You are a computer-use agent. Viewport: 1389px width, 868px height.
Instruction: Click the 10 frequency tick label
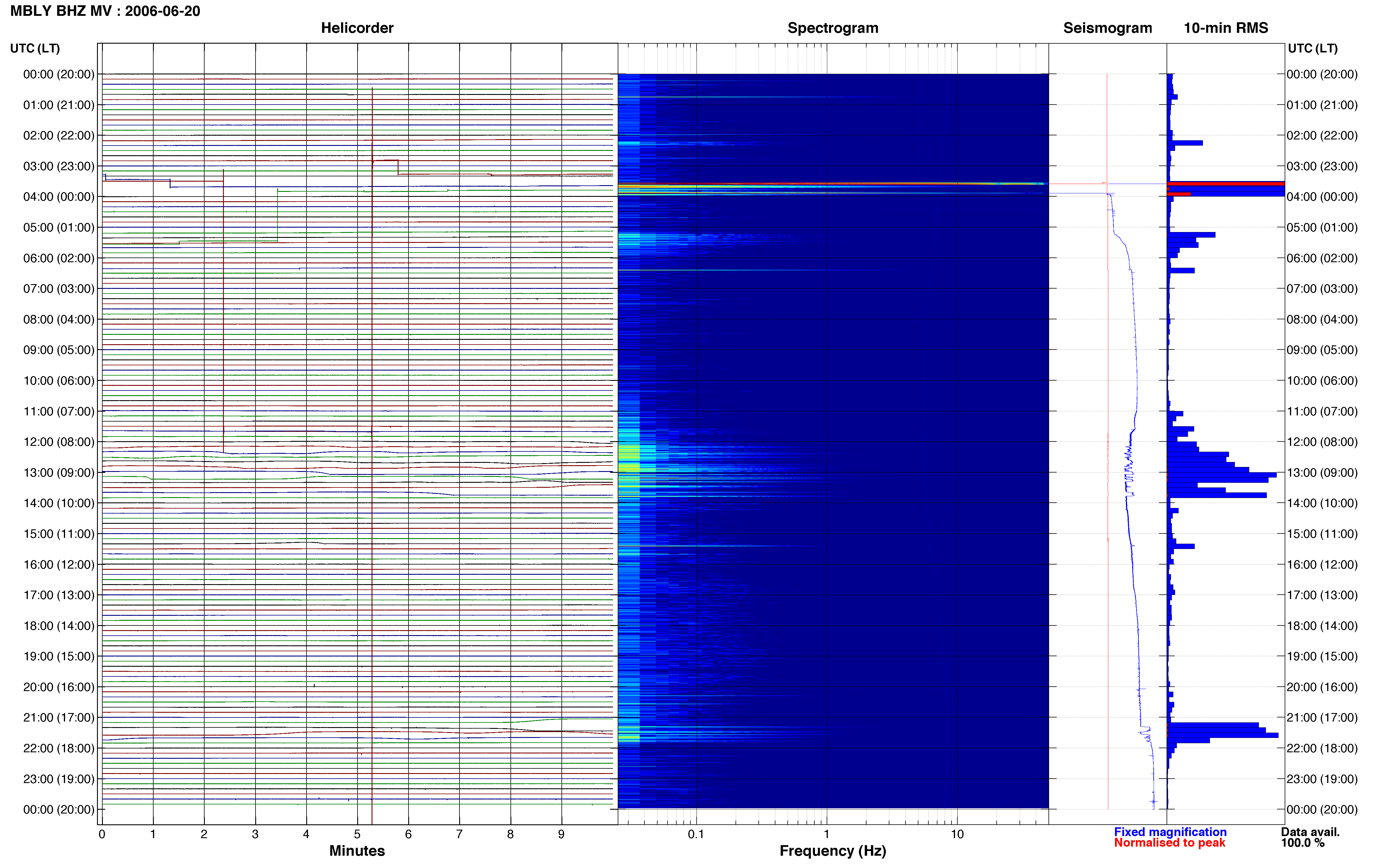[x=957, y=834]
